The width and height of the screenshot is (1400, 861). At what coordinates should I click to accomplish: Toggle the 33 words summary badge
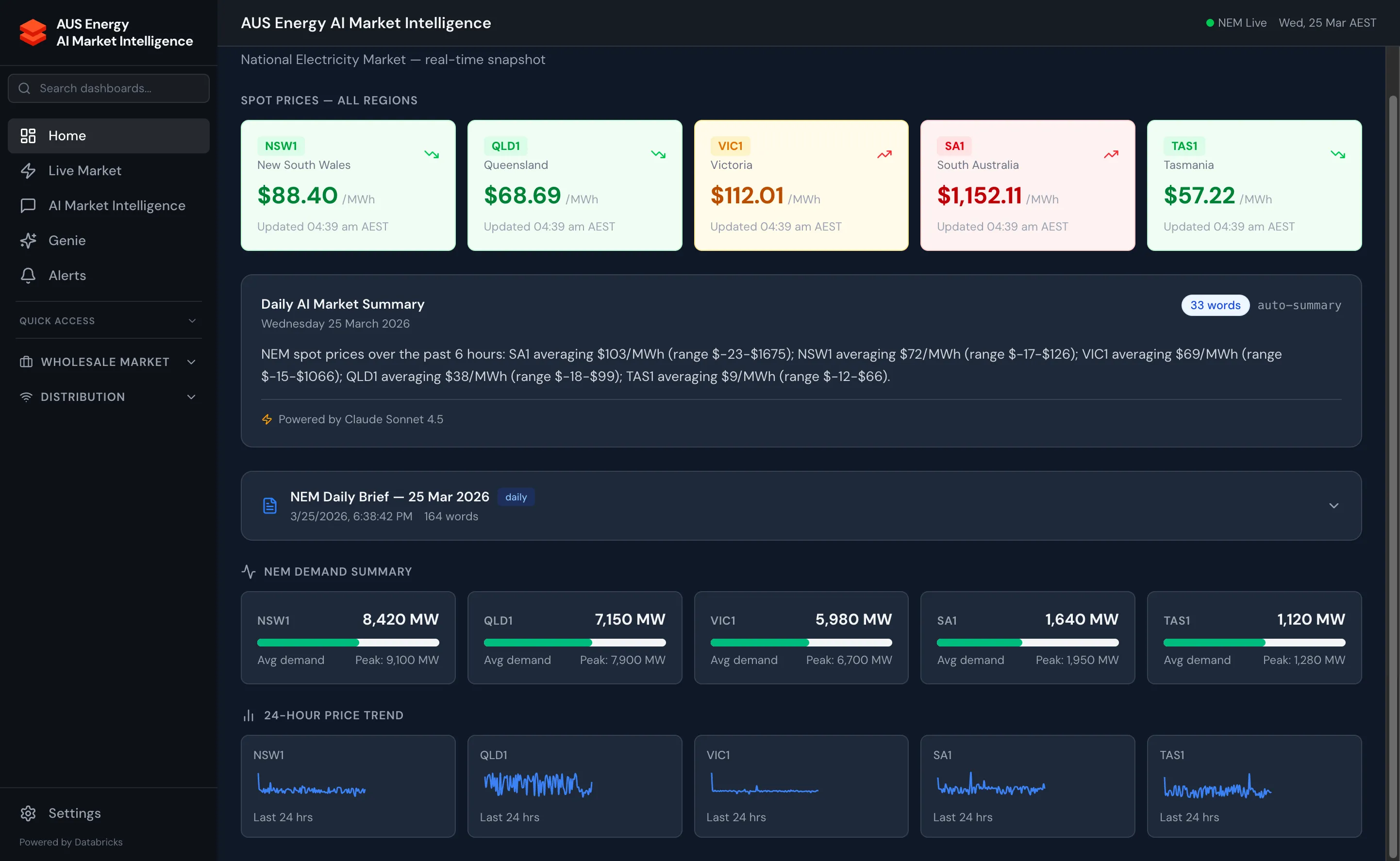(1215, 305)
